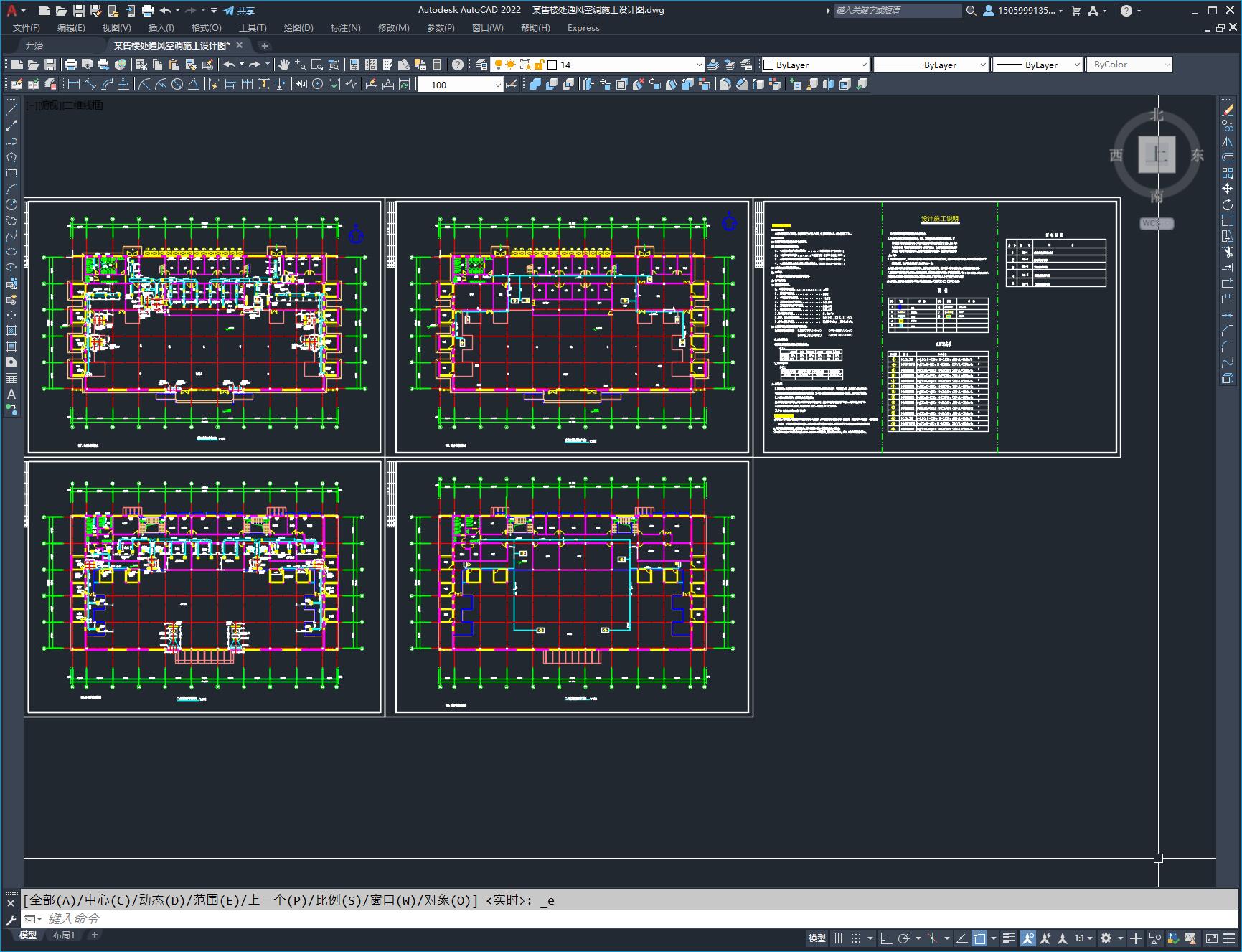The width and height of the screenshot is (1242, 952).
Task: Click the Undo arrow in quick access toolbar
Action: point(166,11)
